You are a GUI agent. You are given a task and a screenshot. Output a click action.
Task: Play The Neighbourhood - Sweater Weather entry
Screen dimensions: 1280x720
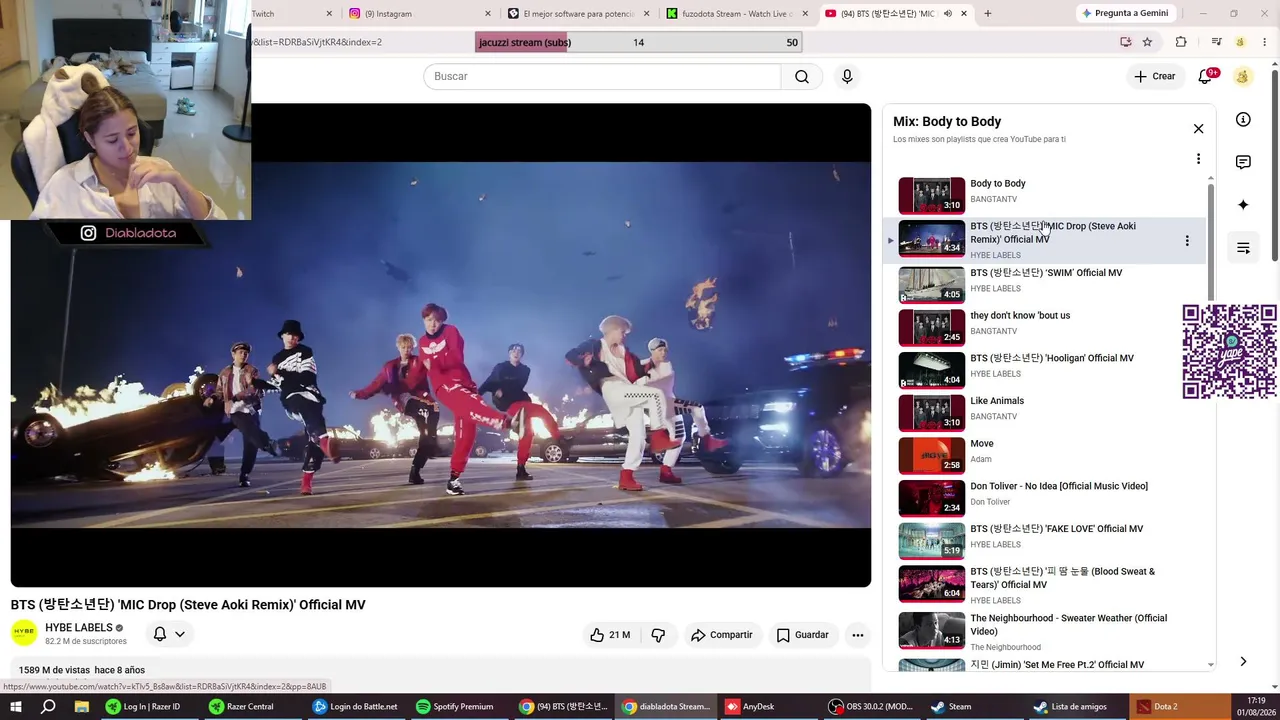coord(1043,631)
